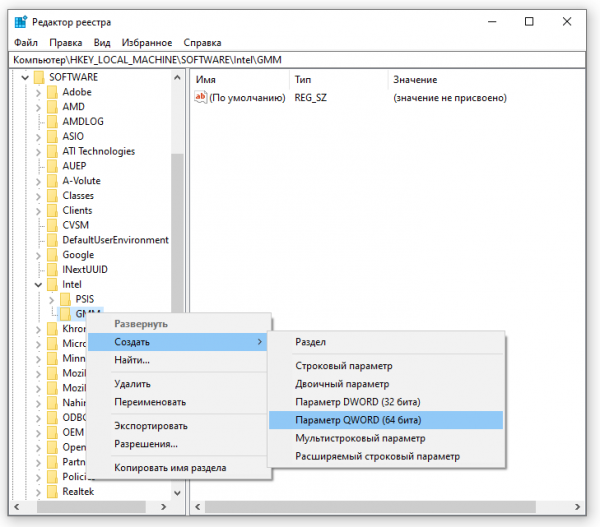Expand the A-Volute key
Image resolution: width=600 pixels, height=527 pixels.
38,181
